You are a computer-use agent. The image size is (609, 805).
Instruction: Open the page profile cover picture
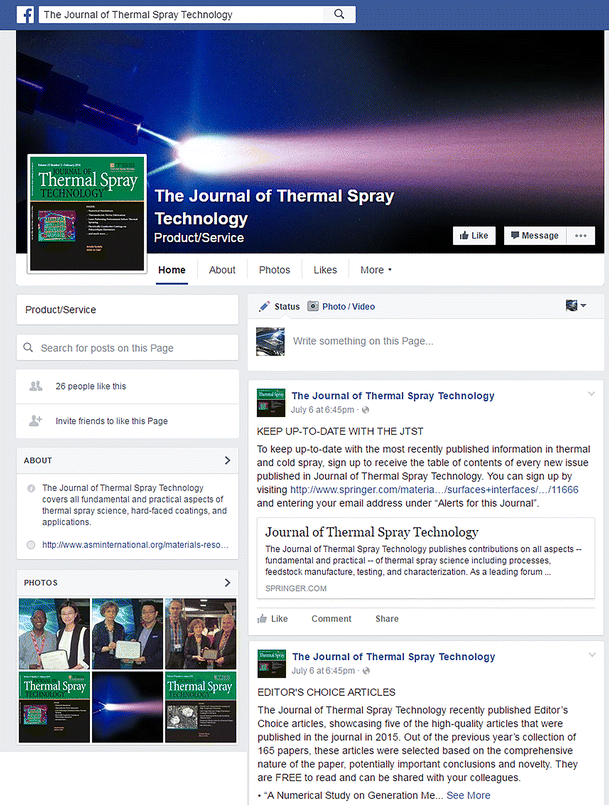click(87, 213)
